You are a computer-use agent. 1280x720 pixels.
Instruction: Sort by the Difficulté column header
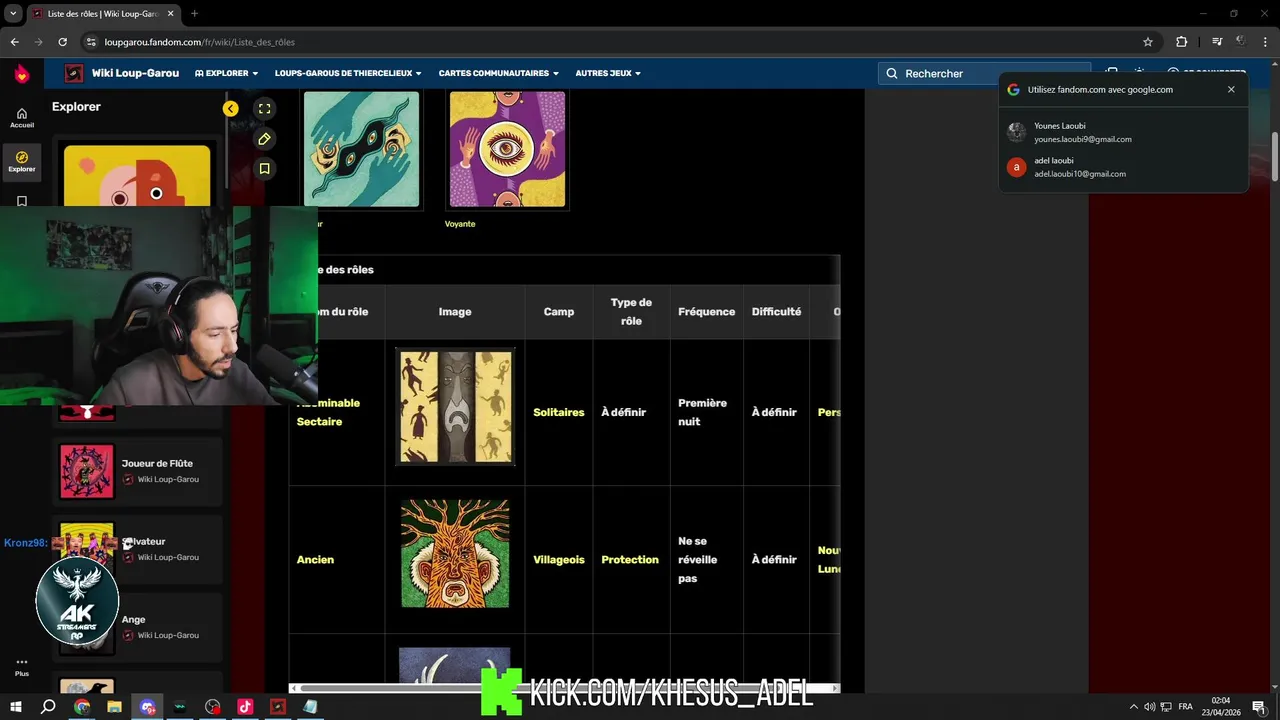pyautogui.click(x=776, y=312)
